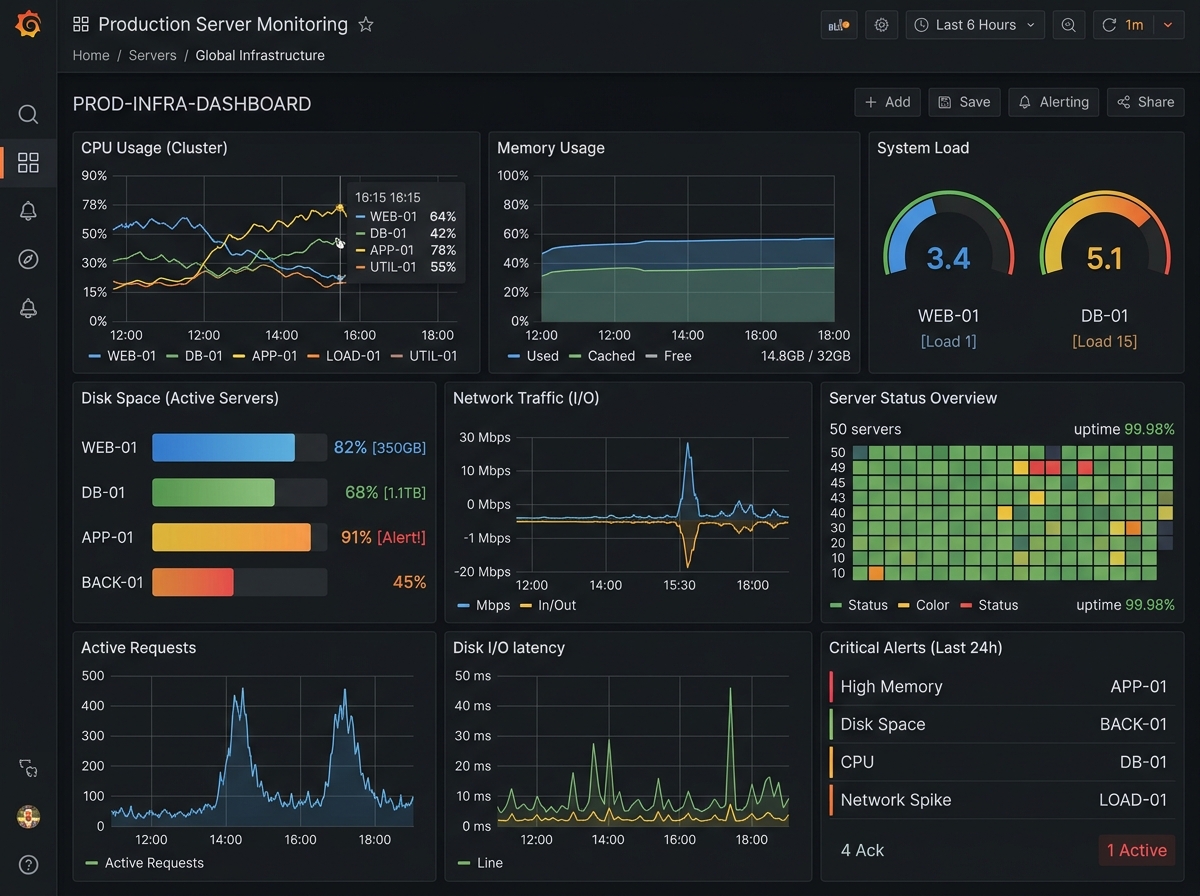Open Help with the question mark icon

tap(28, 865)
